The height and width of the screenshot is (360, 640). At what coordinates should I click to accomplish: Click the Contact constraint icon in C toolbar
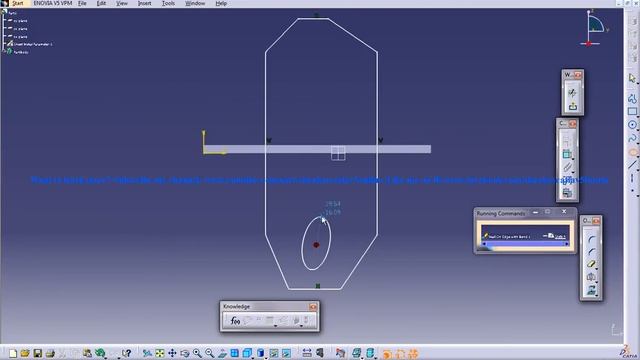[x=567, y=167]
